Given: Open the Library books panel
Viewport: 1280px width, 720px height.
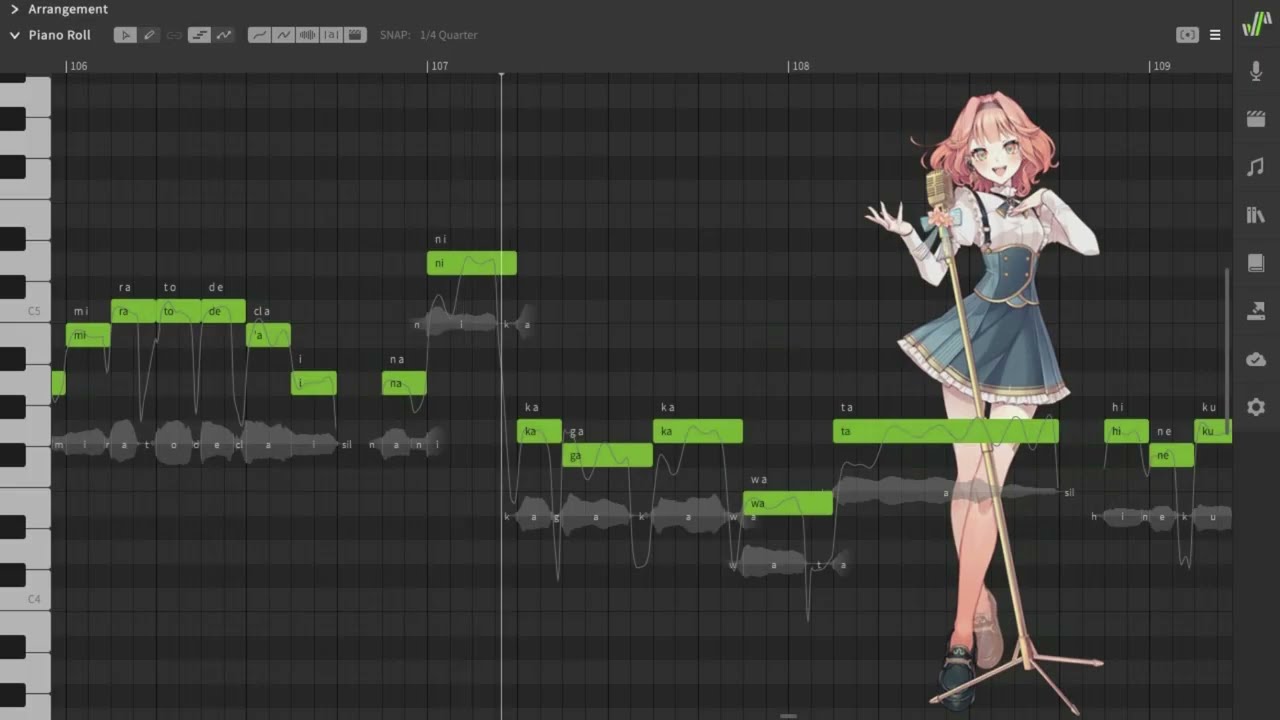Looking at the screenshot, I should pos(1256,215).
